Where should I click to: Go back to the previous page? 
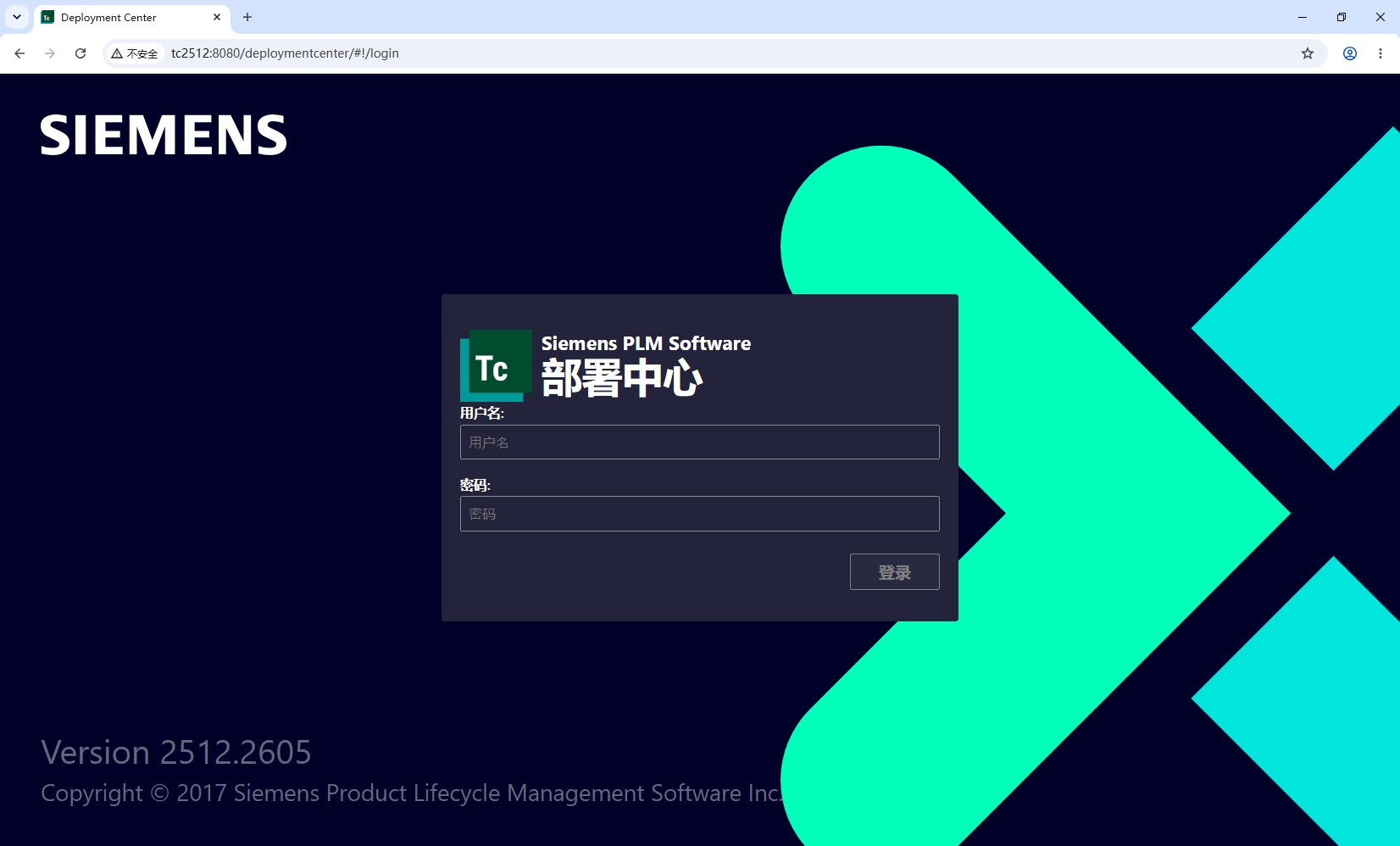coord(19,53)
